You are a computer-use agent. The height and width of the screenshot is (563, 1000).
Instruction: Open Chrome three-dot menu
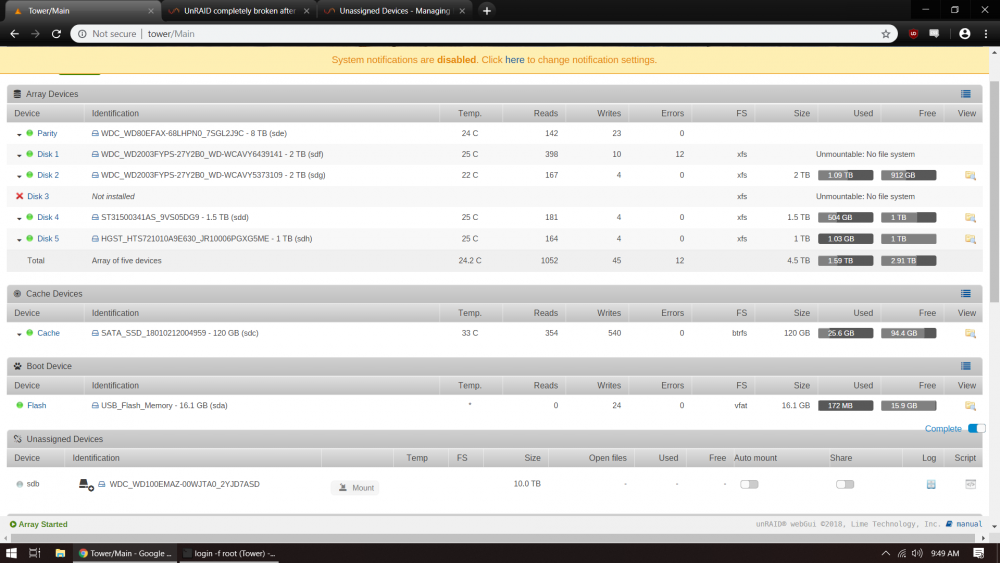(x=985, y=34)
